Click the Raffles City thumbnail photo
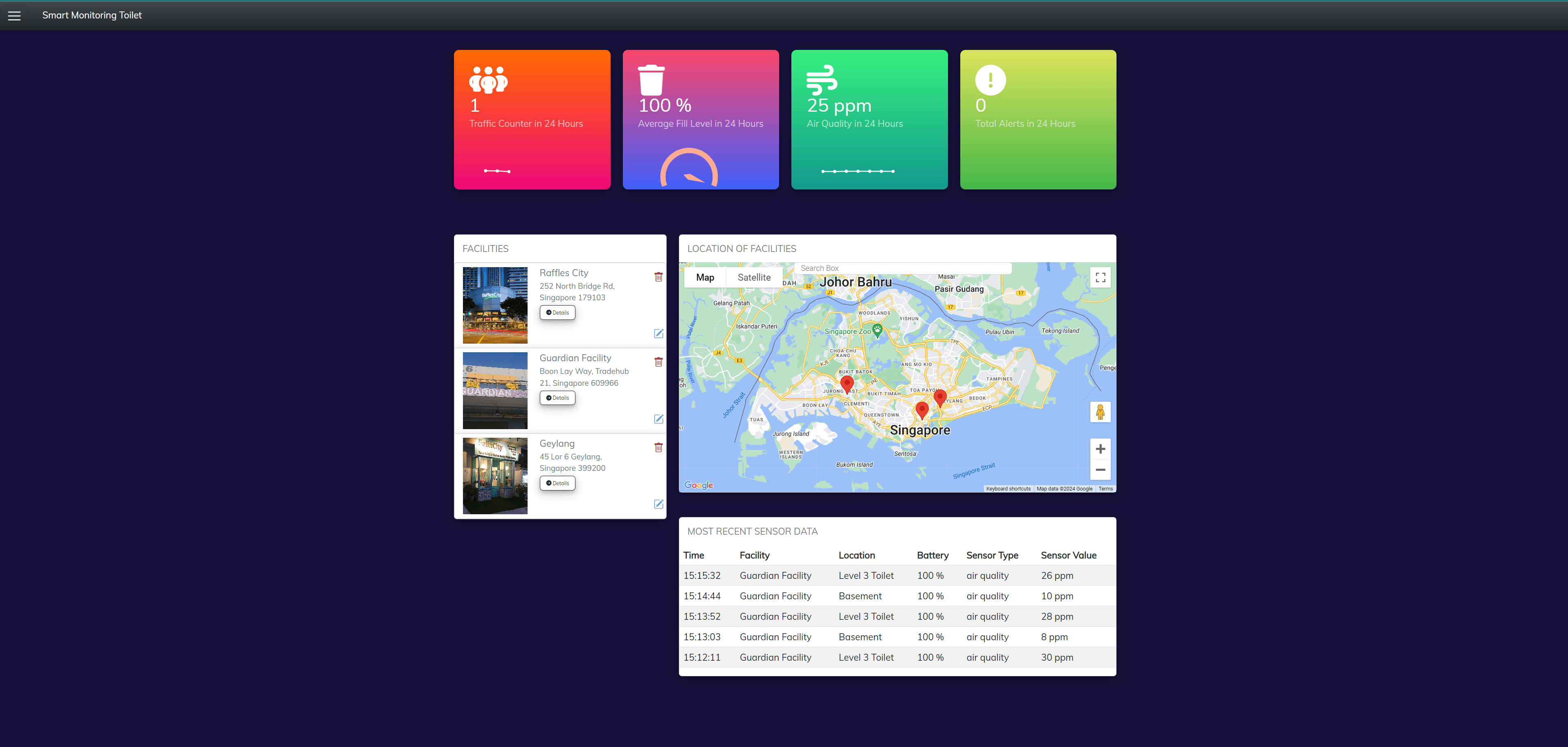The width and height of the screenshot is (1568, 747). (495, 305)
